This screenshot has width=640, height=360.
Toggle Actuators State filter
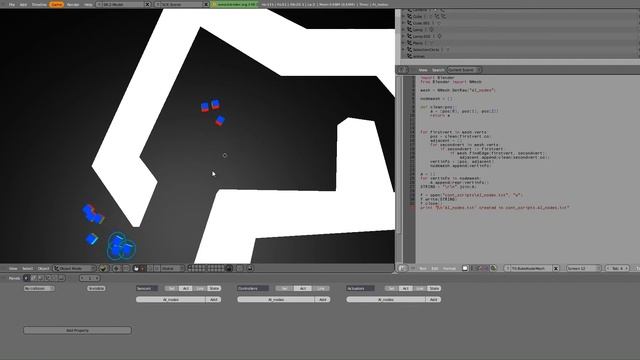434,289
